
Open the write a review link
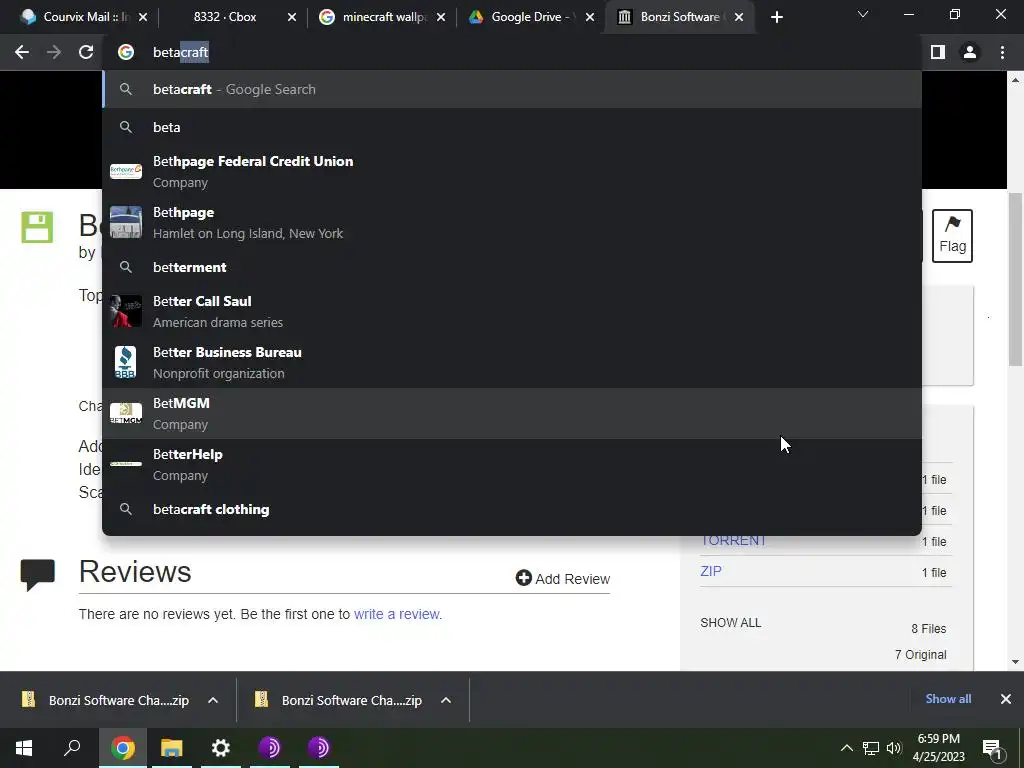tap(398, 614)
